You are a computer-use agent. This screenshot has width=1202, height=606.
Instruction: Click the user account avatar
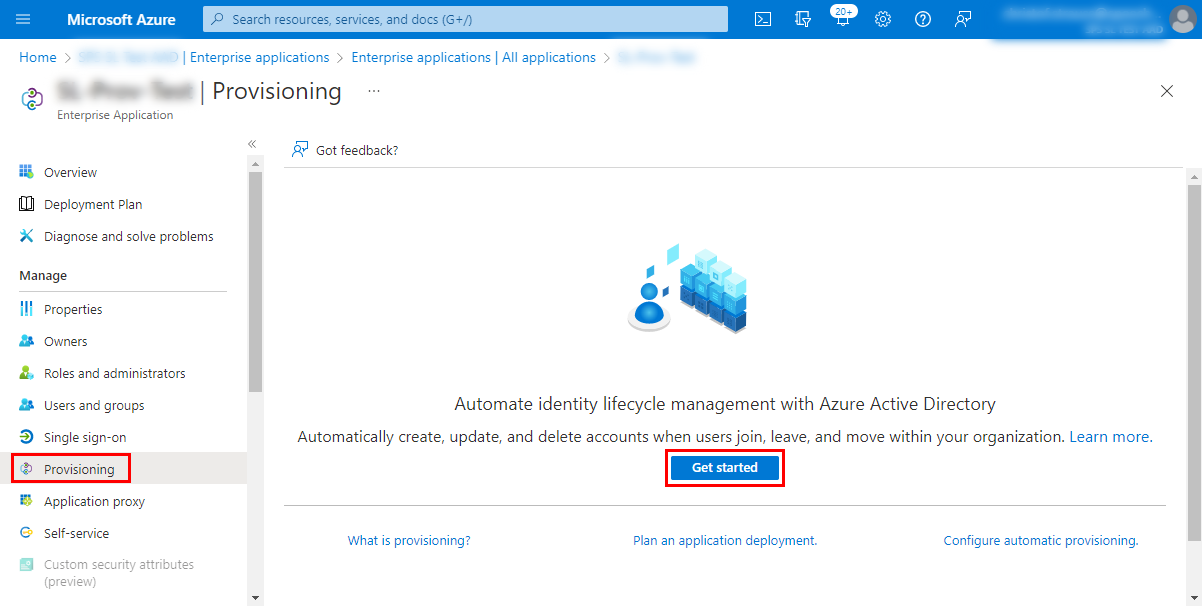(1182, 19)
